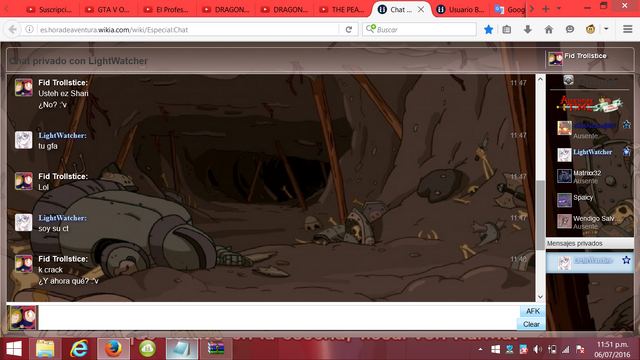List all tabs dropdown arrow
This screenshot has width=640, height=360.
tap(559, 9)
